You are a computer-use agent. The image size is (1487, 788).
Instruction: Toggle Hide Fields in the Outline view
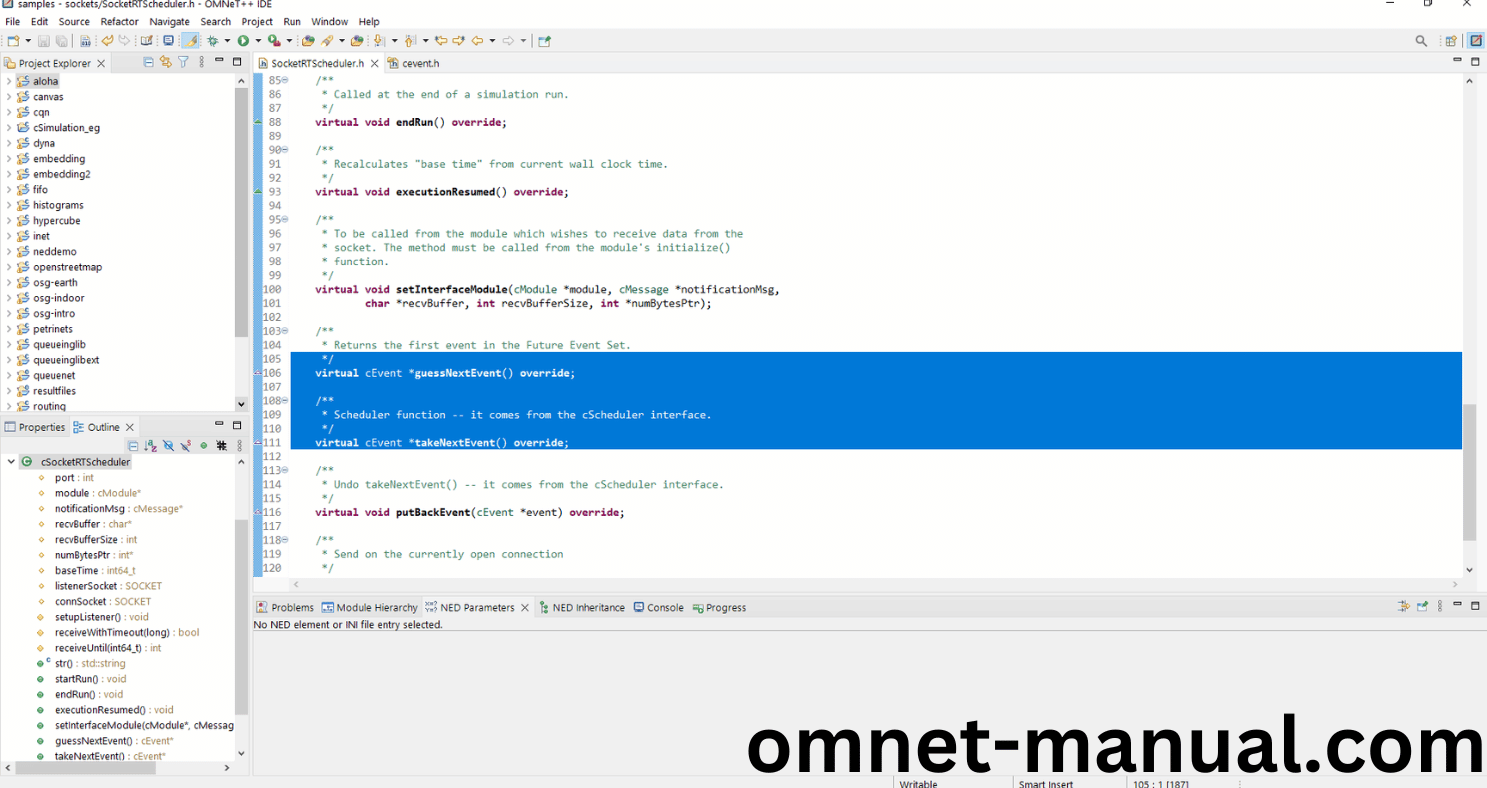pos(168,446)
